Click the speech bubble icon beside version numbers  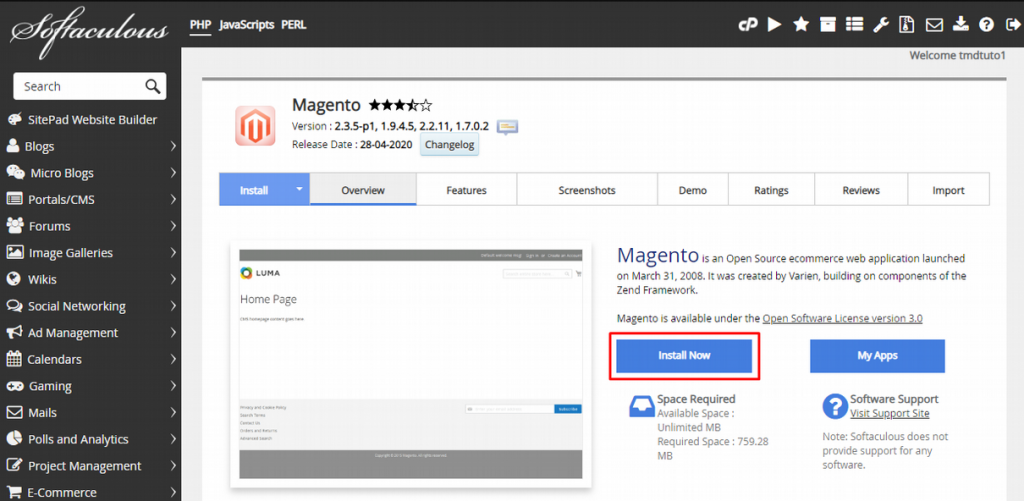(x=508, y=127)
